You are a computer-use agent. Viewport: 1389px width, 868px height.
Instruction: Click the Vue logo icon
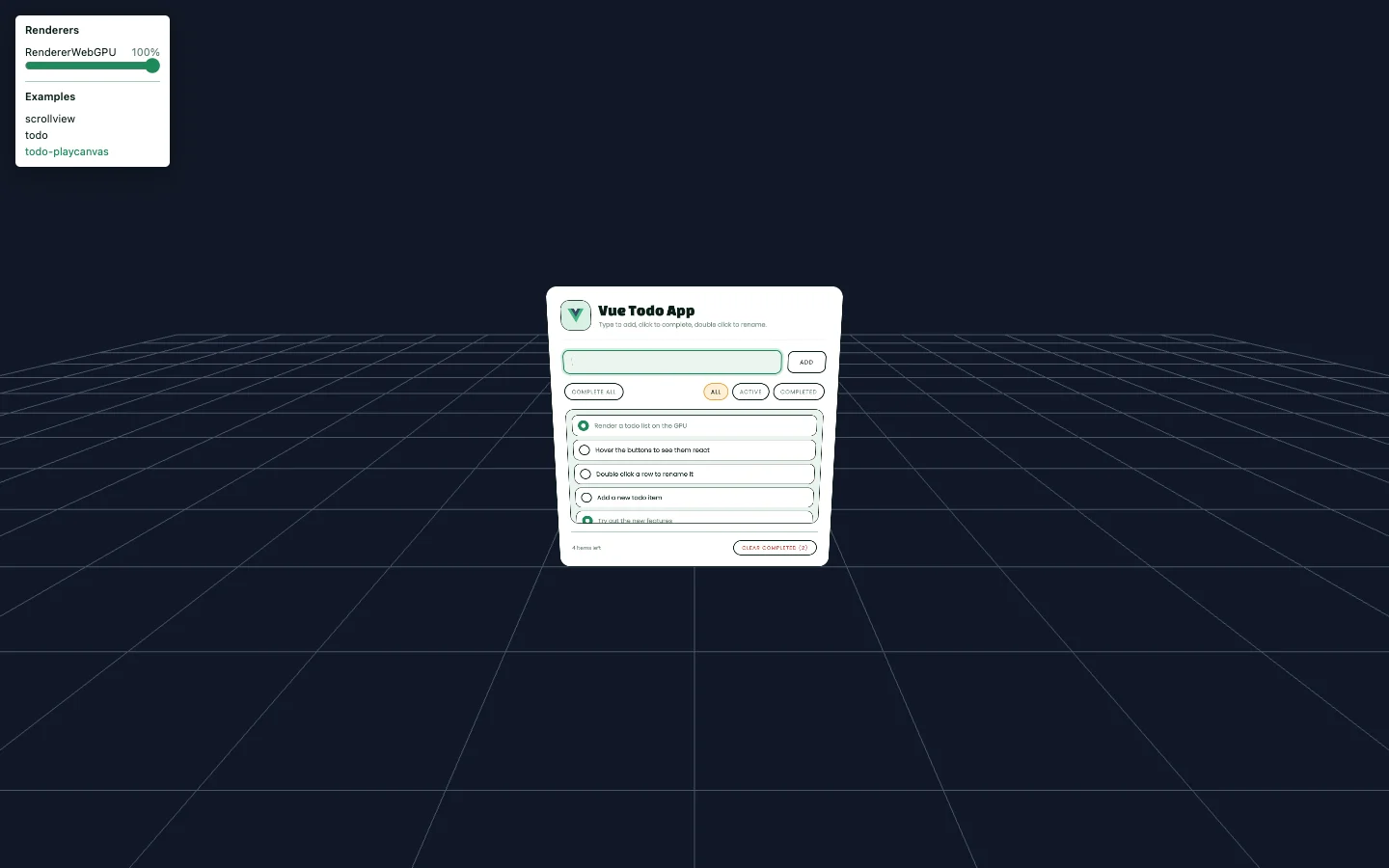(x=576, y=315)
